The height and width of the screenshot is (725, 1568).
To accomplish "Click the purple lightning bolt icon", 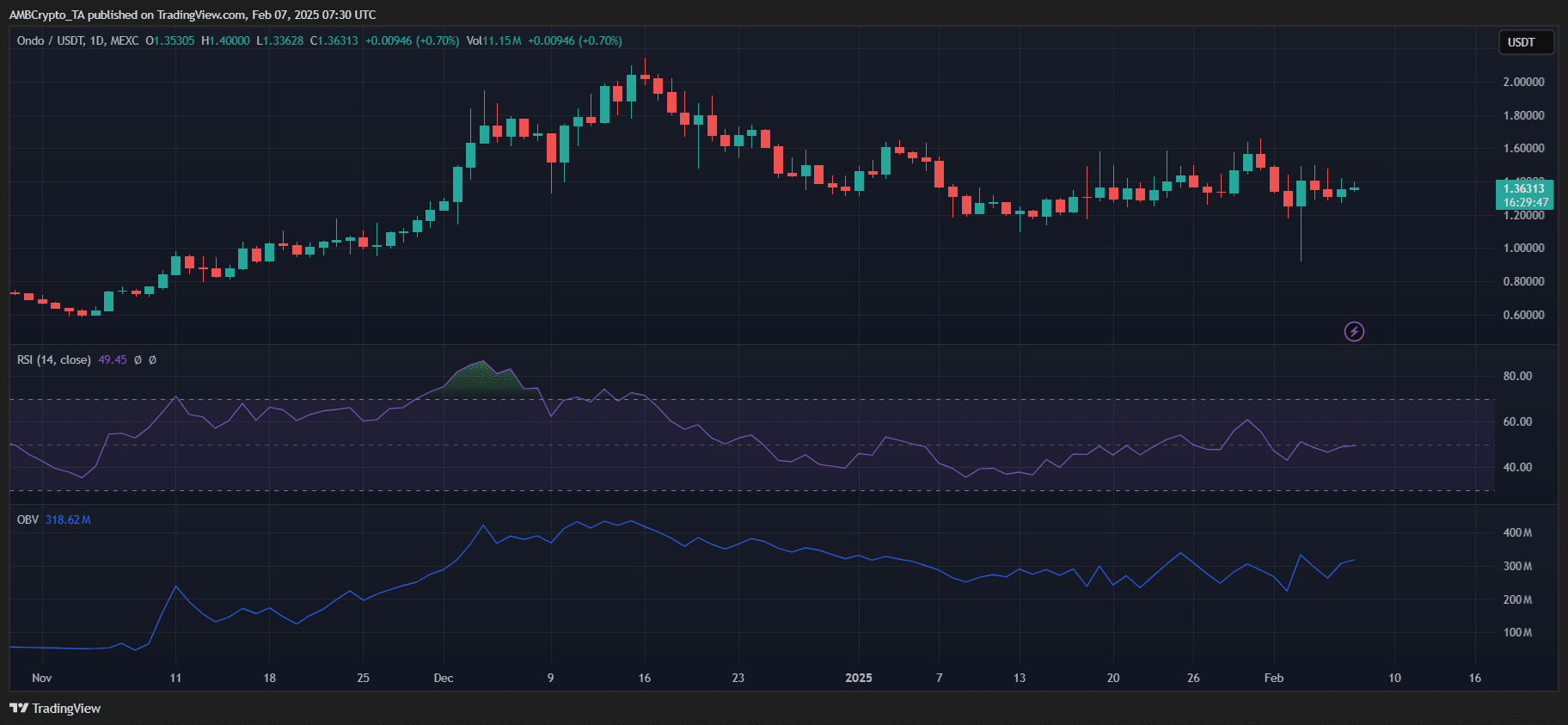I will click(1354, 331).
